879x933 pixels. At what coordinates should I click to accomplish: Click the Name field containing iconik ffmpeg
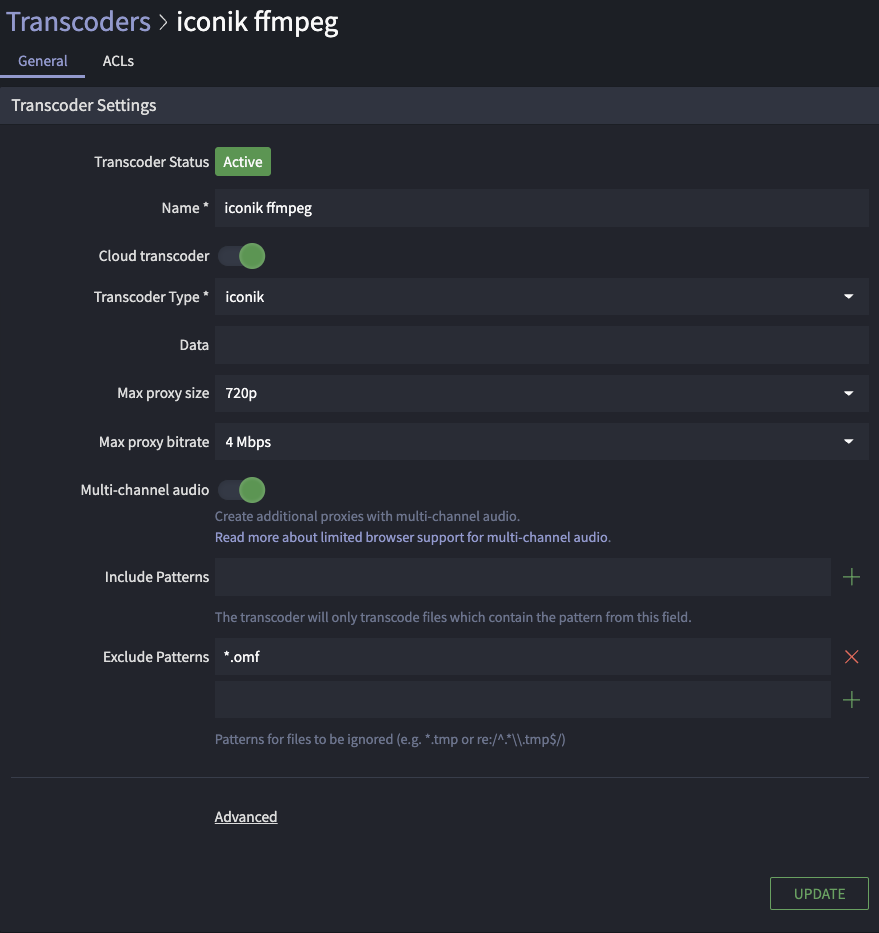coord(541,208)
